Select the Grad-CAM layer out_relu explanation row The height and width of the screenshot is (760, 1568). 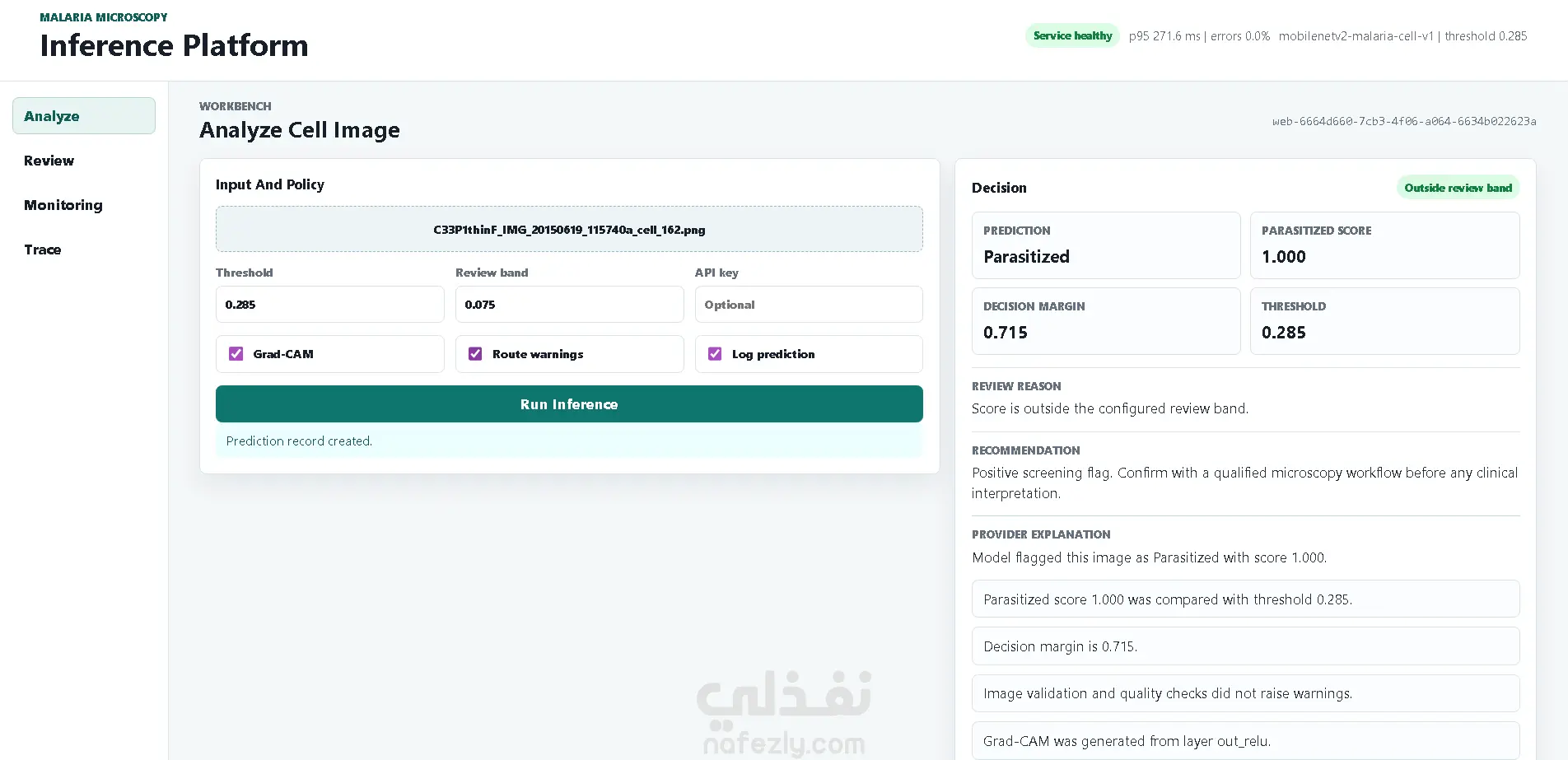click(1245, 740)
